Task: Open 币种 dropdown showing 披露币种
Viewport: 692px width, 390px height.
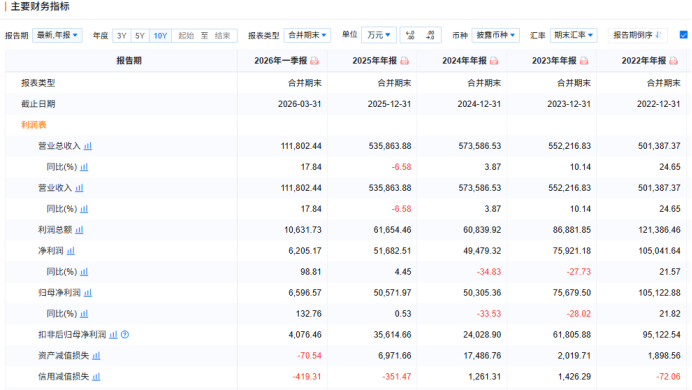Action: tap(496, 35)
